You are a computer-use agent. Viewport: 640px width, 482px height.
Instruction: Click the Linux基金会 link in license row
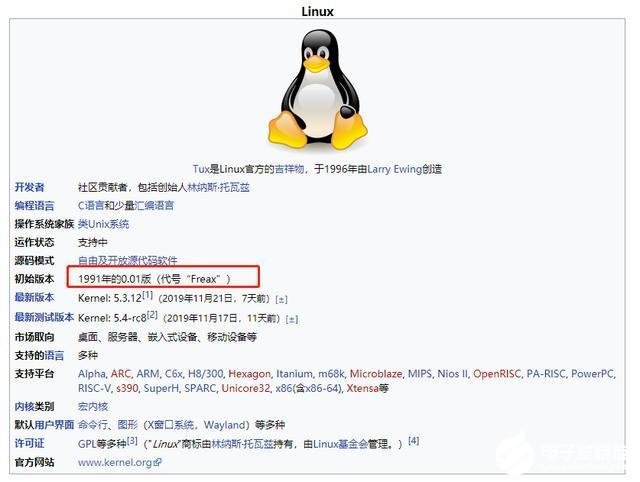click(341, 444)
